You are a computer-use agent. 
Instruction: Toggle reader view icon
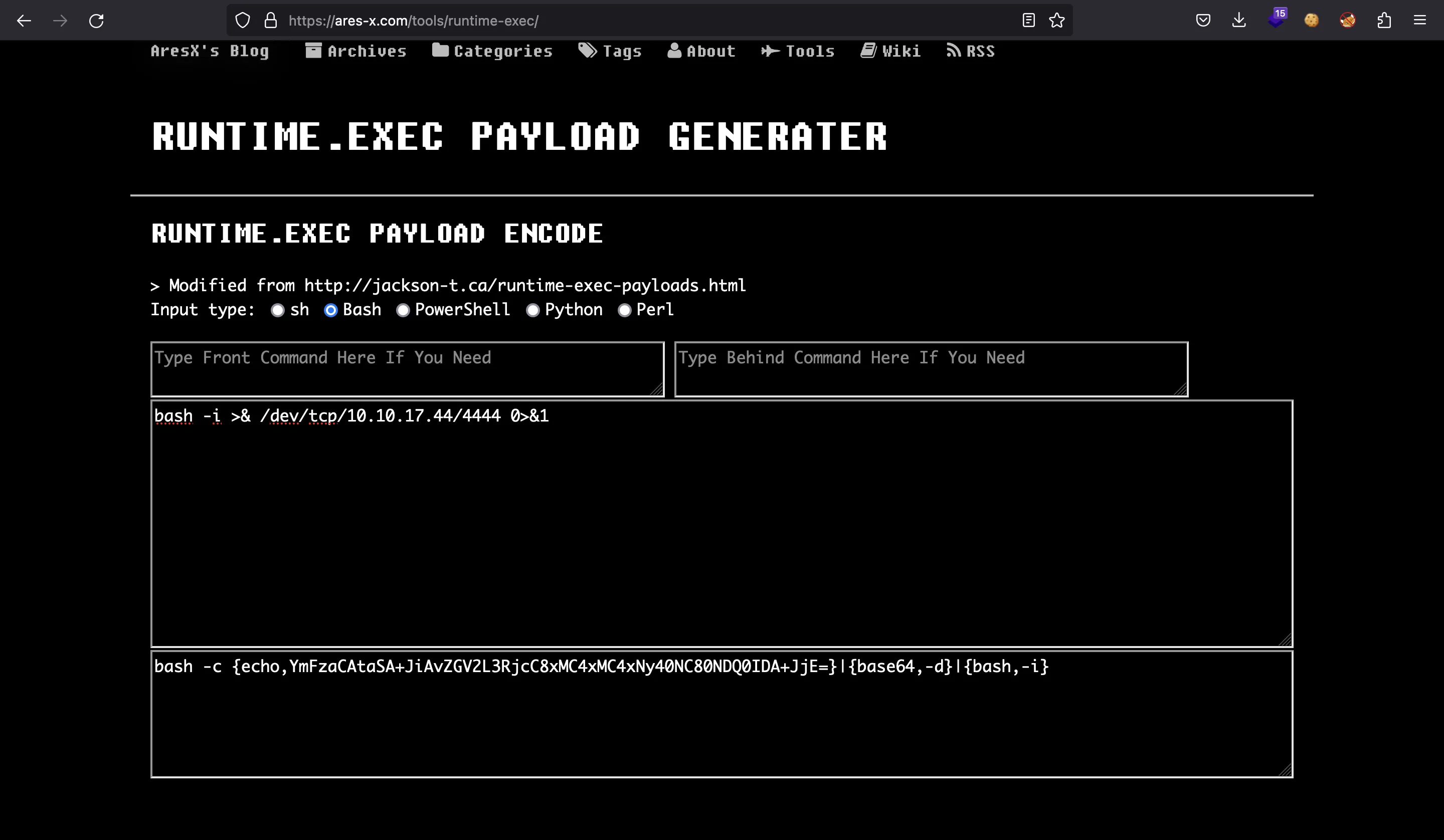coord(1028,21)
